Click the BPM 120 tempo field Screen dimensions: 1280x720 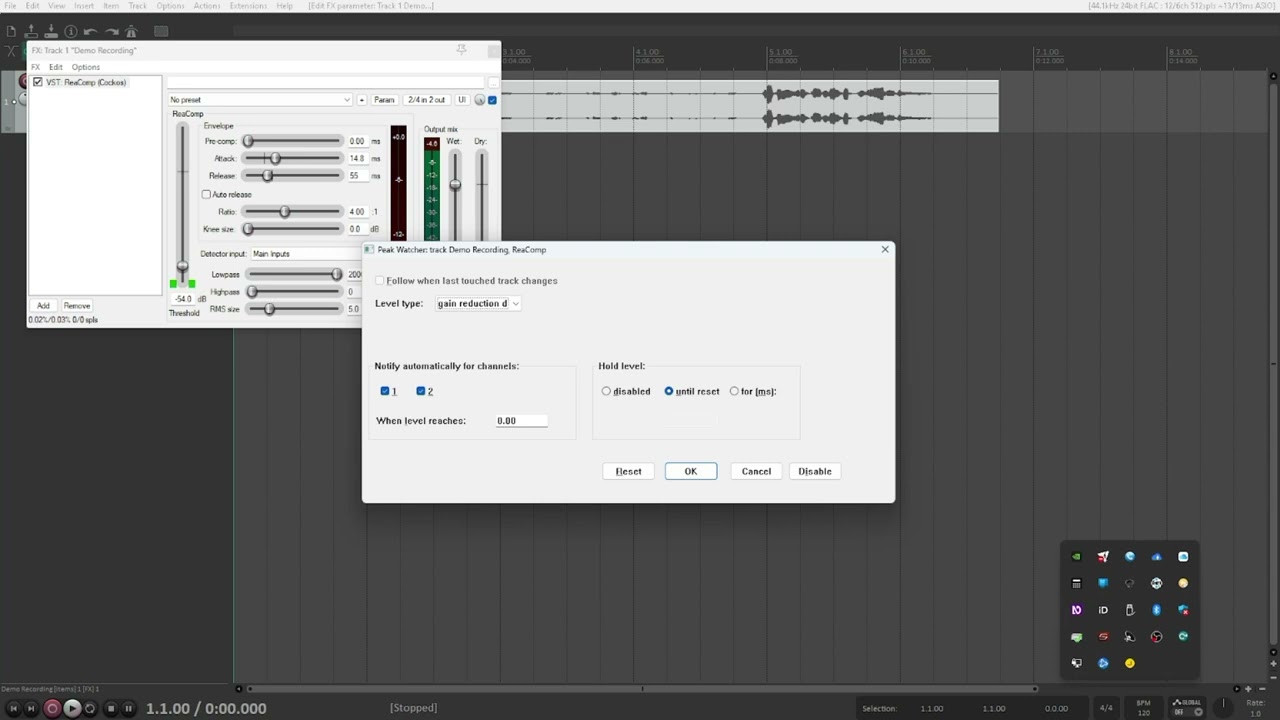pos(1143,707)
